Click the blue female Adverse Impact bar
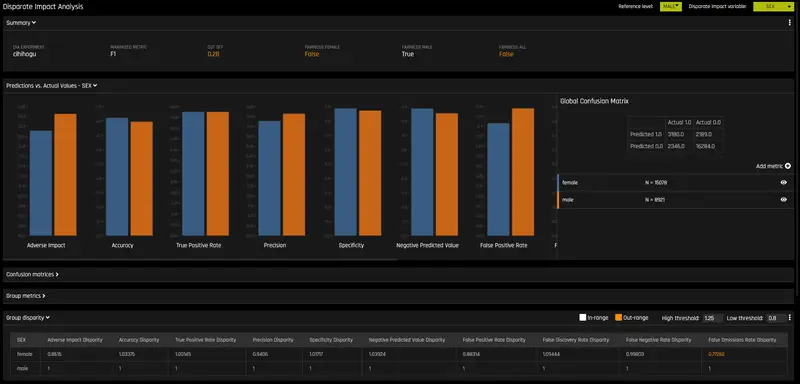800x384 pixels. pyautogui.click(x=41, y=183)
